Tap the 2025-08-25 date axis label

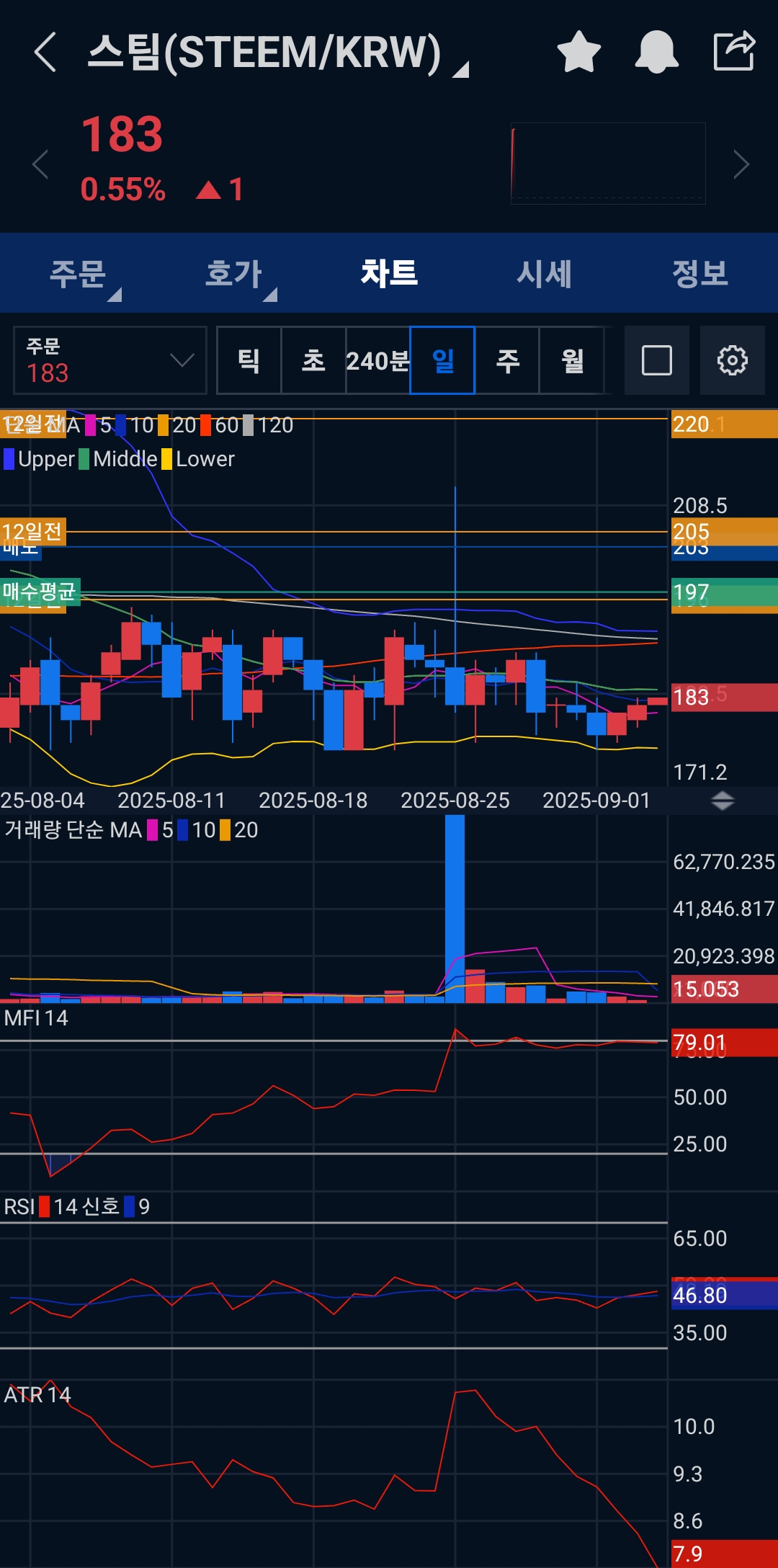pos(455,801)
